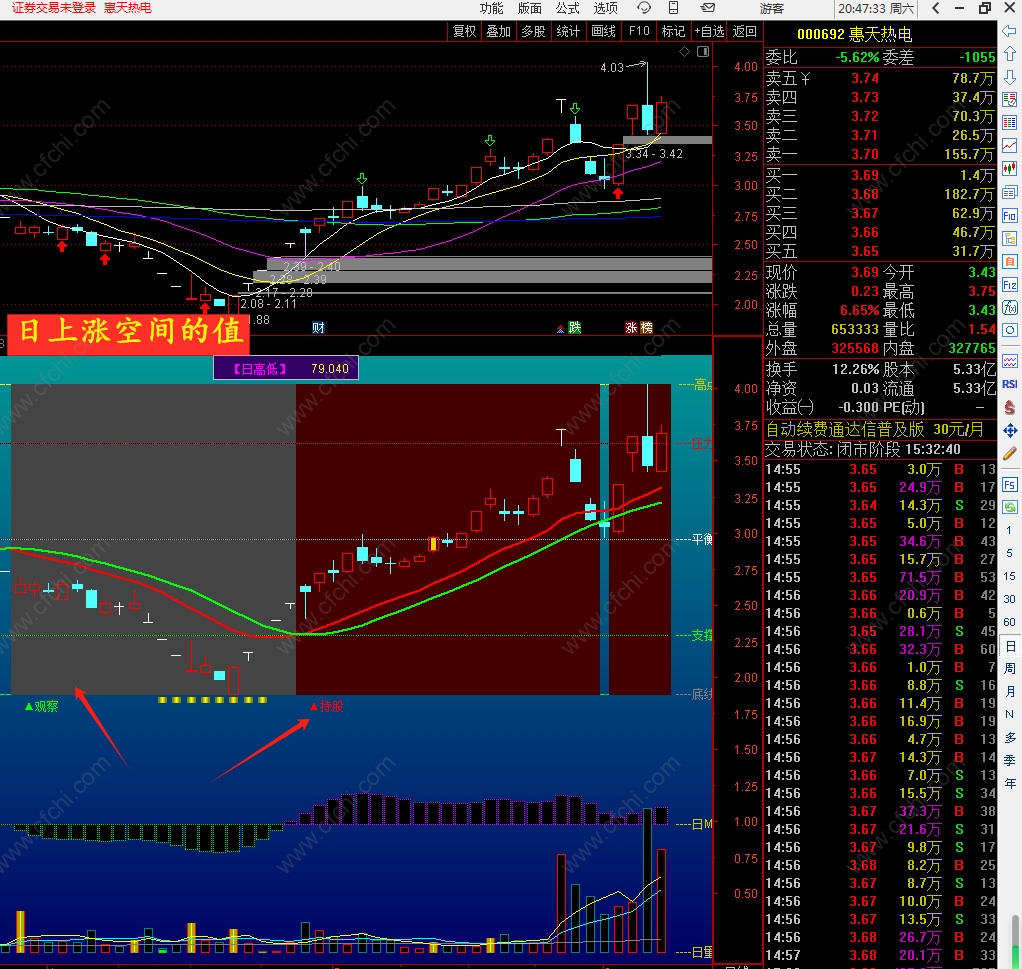Click the 返回 return button
This screenshot has height=969, width=1022.
744,31
